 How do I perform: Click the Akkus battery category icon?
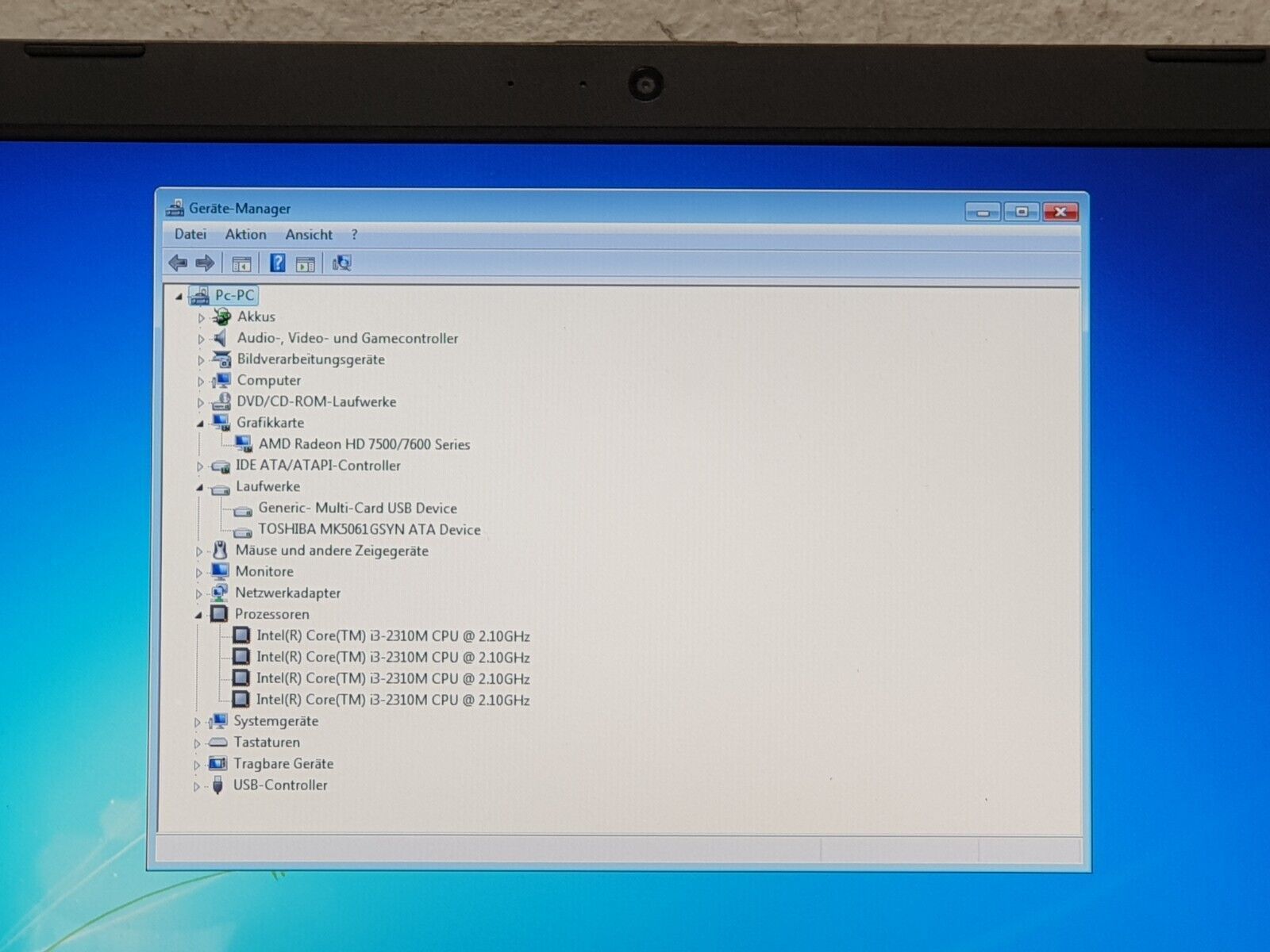[221, 317]
